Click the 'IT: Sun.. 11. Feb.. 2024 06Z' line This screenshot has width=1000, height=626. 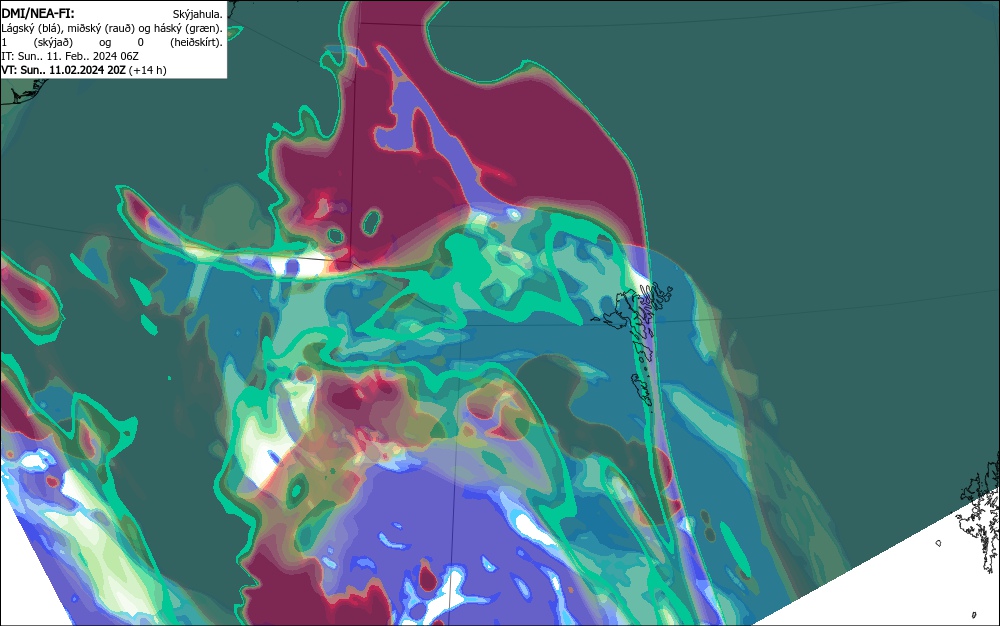[x=70, y=56]
